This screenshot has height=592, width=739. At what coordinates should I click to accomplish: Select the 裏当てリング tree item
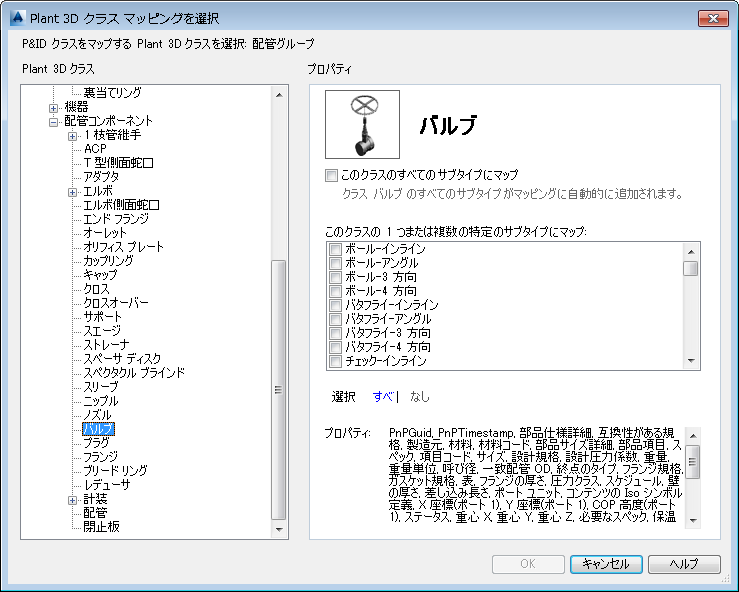[x=112, y=92]
